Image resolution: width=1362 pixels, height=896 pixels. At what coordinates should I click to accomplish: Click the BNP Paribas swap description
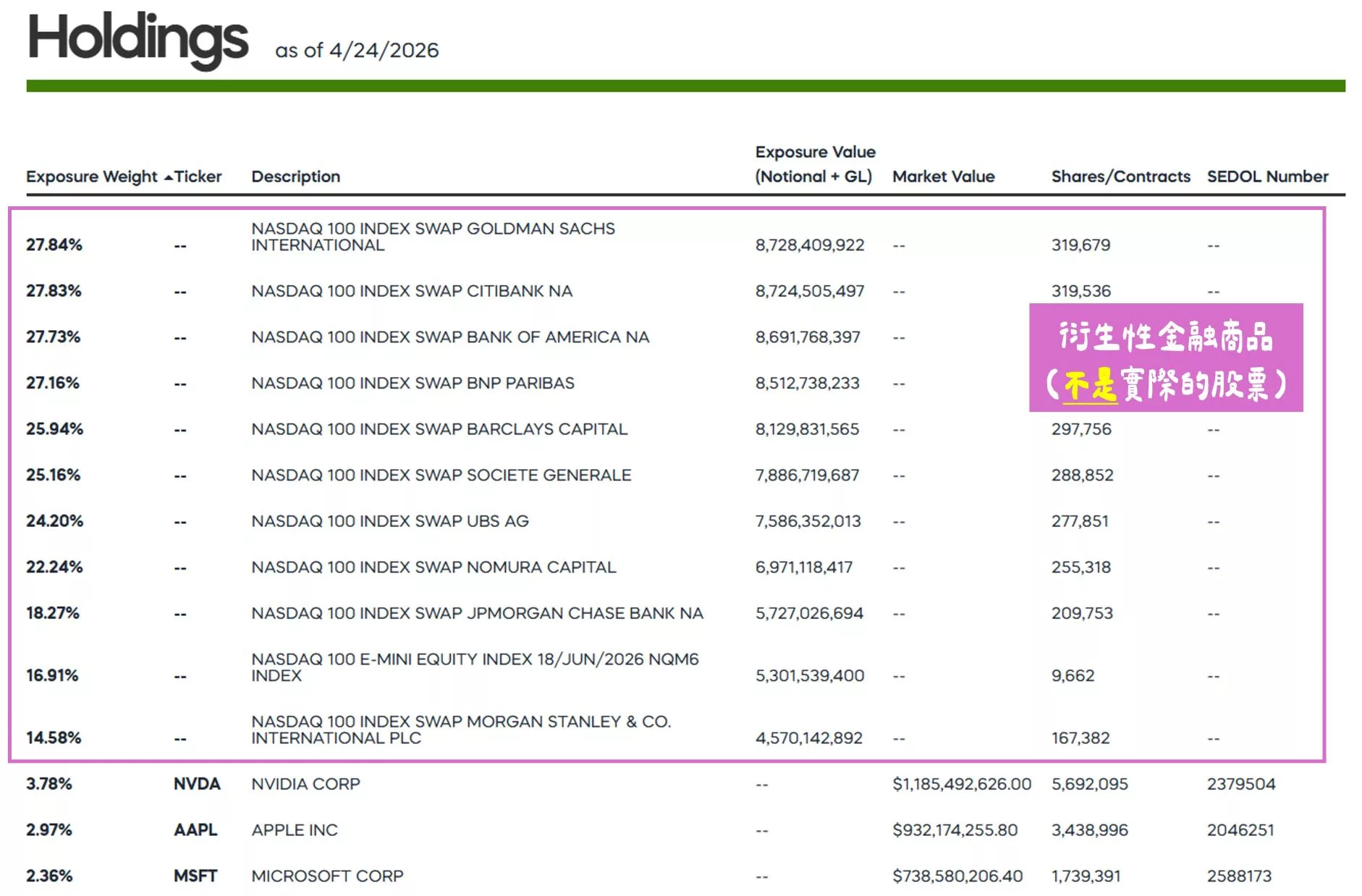coord(413,383)
